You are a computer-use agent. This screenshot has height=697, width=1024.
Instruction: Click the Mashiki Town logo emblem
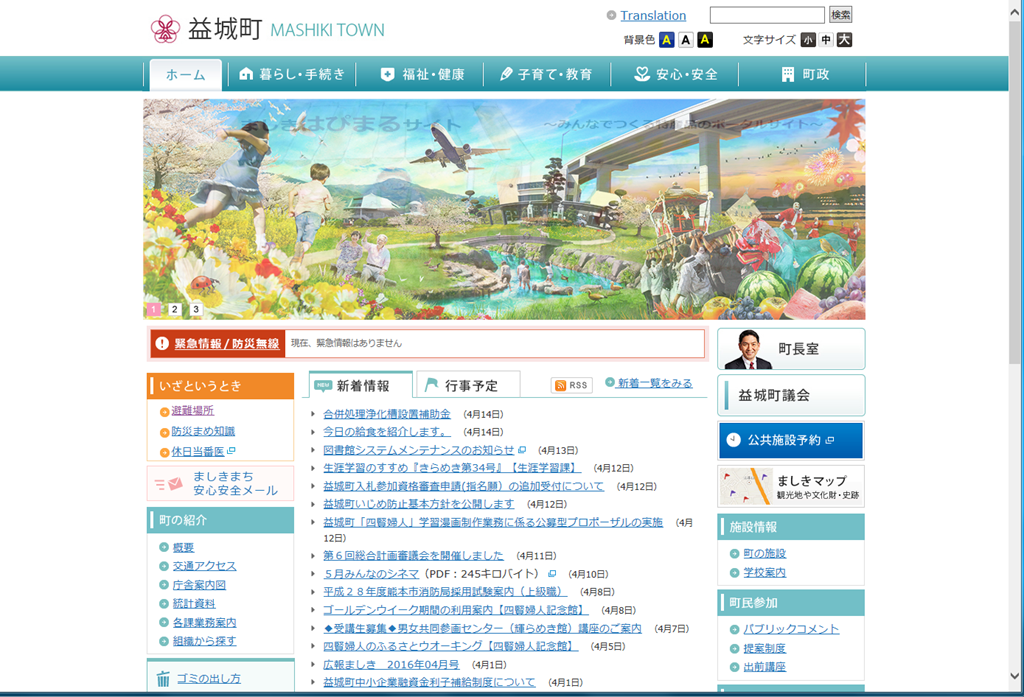pos(164,29)
